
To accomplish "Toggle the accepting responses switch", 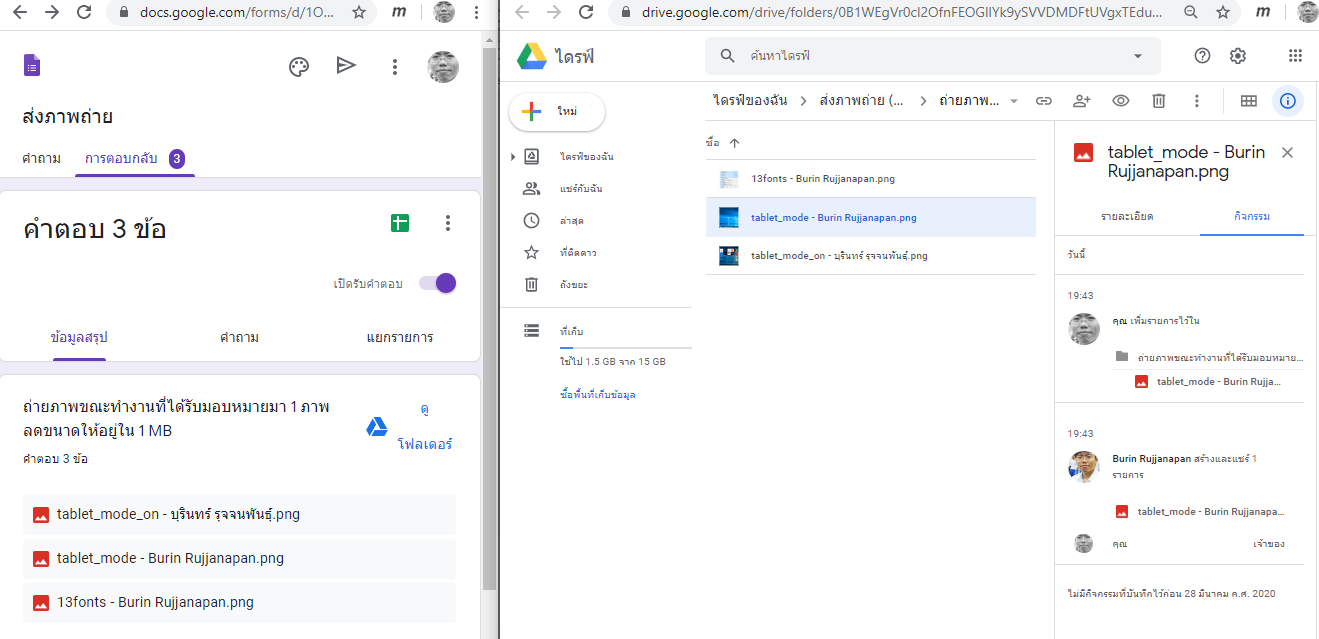I will click(x=438, y=283).
